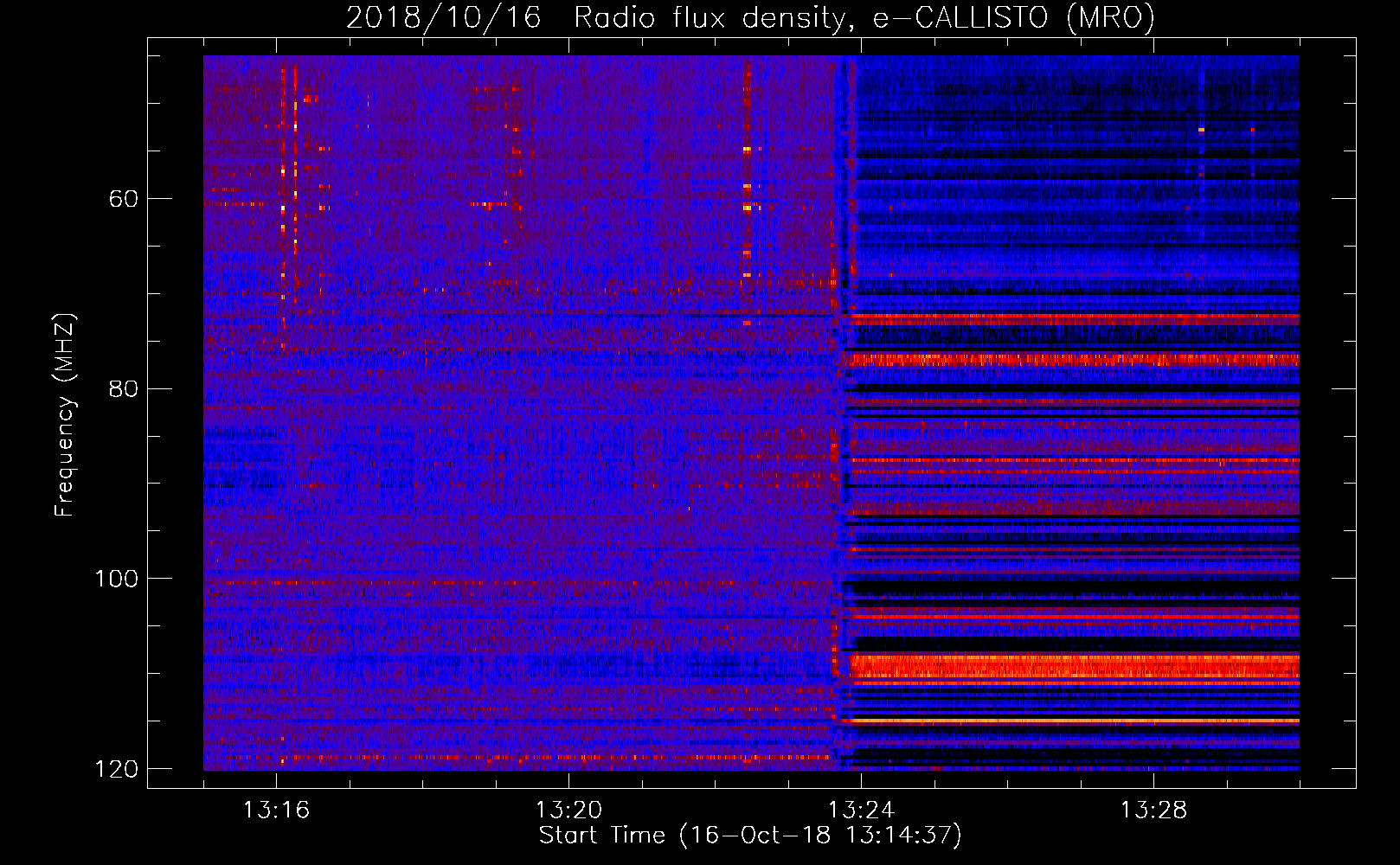This screenshot has height=865, width=1400.
Task: Click the 80 frequency tick label
Action: click(124, 388)
